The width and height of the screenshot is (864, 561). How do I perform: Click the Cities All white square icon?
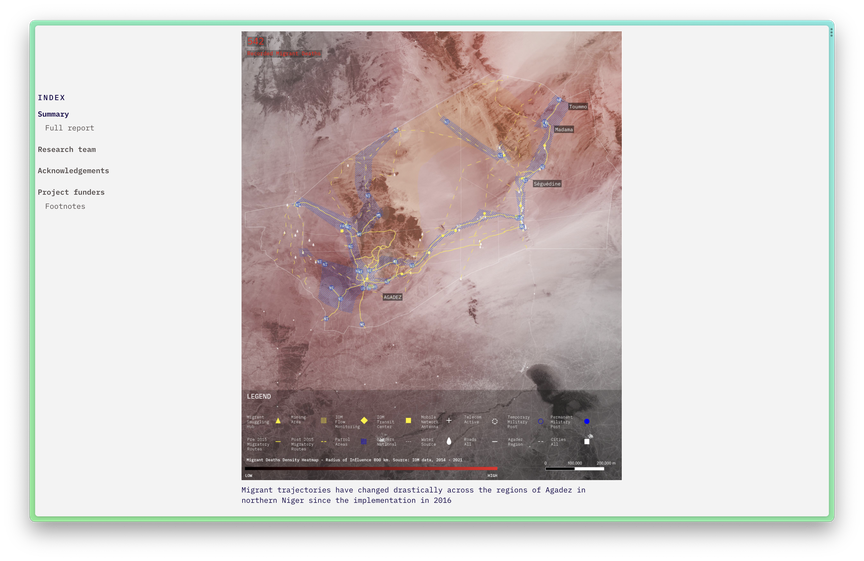tap(587, 441)
